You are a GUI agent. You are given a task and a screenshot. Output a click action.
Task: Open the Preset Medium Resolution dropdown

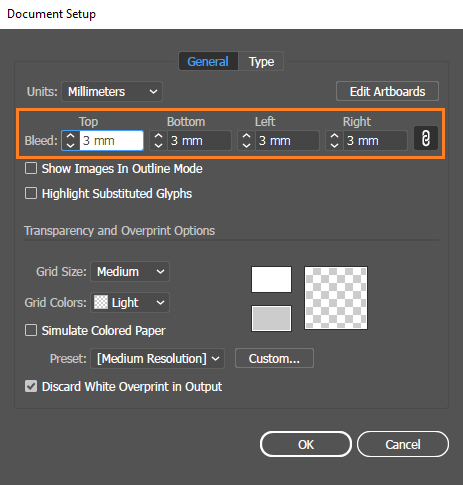pos(157,358)
